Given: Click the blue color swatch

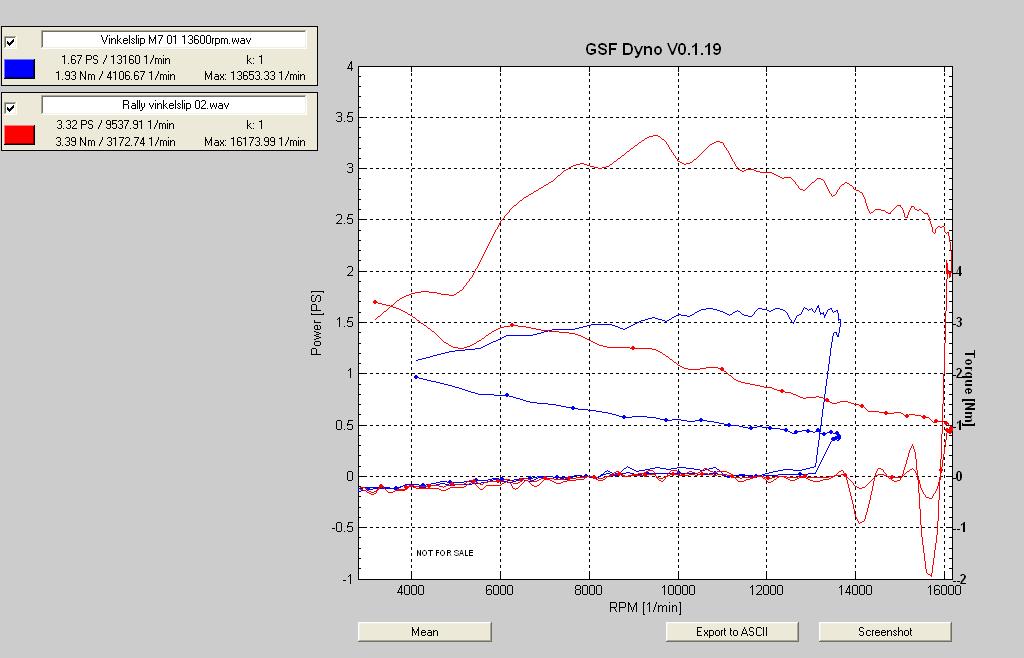Looking at the screenshot, I should 20,68.
